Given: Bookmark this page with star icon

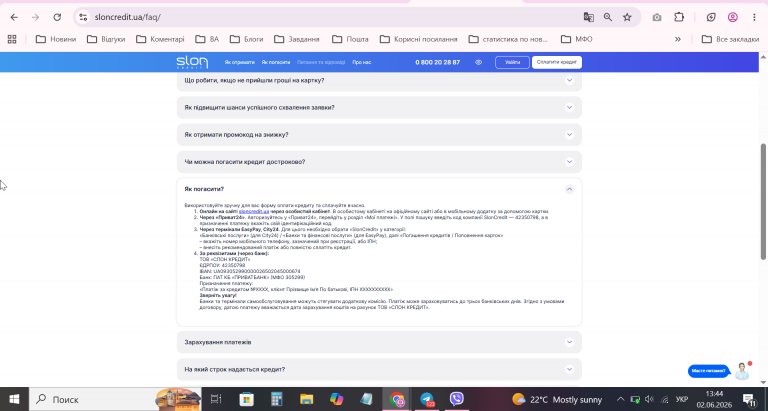Looking at the screenshot, I should pos(627,17).
